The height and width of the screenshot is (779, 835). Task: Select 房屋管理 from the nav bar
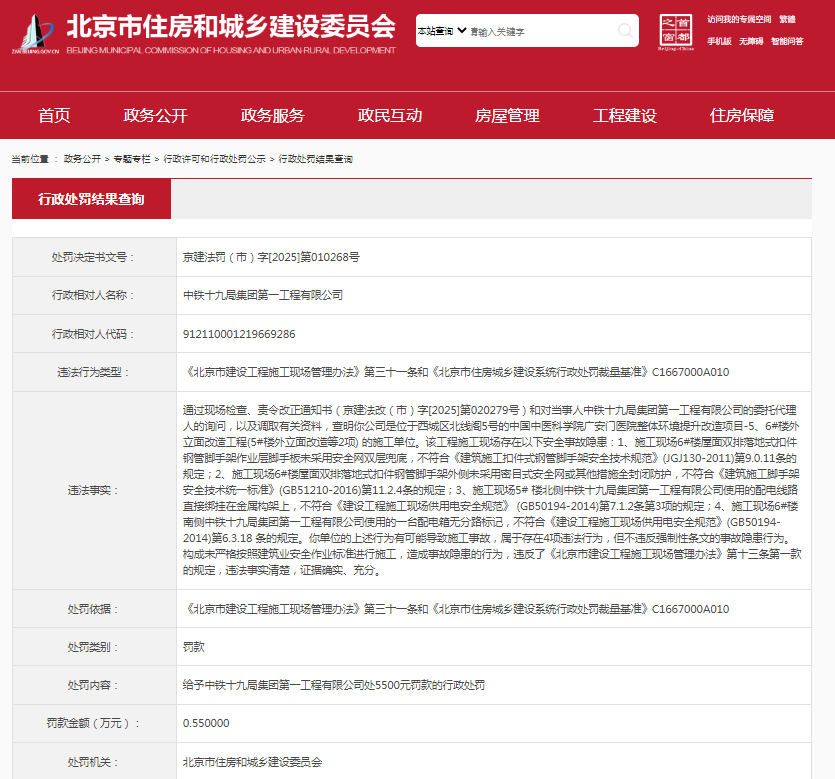point(507,116)
